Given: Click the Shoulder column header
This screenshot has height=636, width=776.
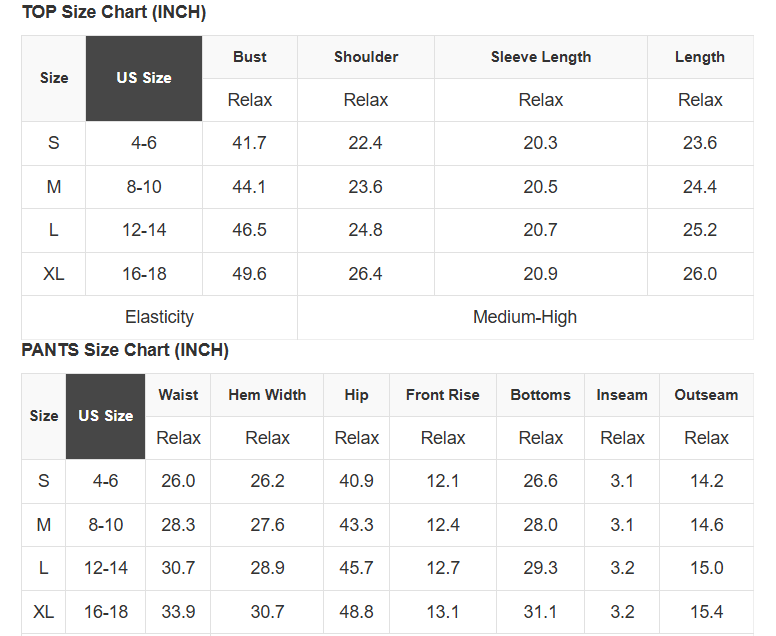Looking at the screenshot, I should (366, 57).
